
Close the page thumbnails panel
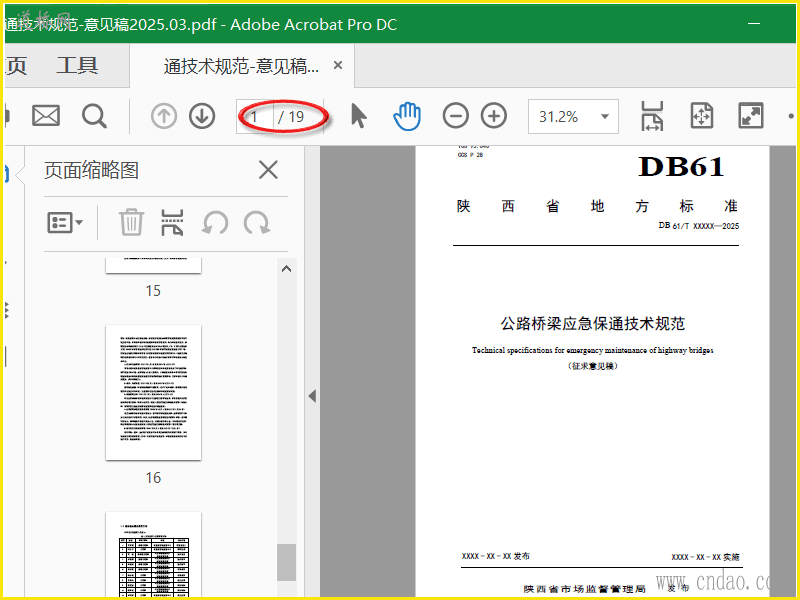click(268, 170)
